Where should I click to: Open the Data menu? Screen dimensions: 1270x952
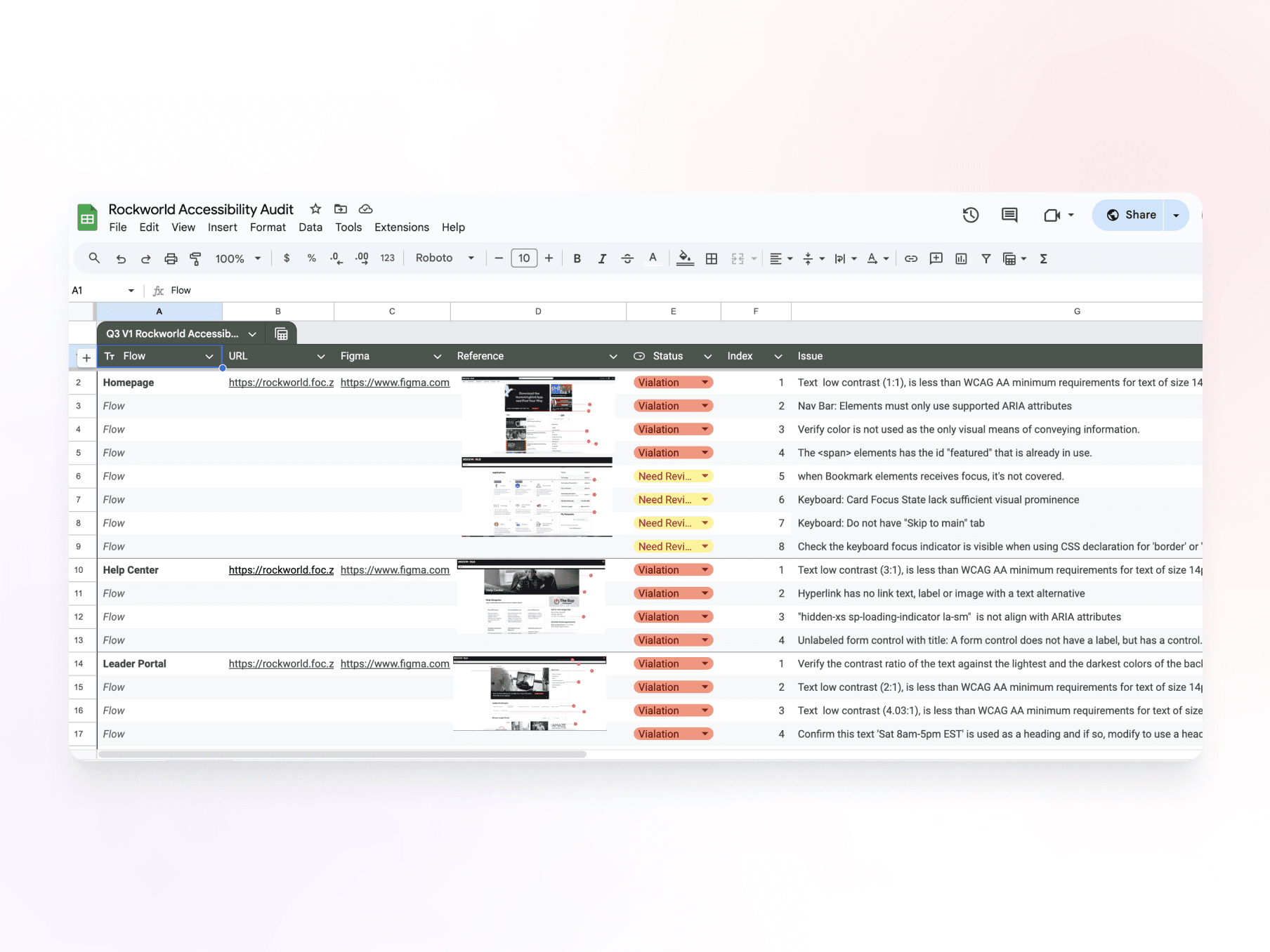[310, 227]
